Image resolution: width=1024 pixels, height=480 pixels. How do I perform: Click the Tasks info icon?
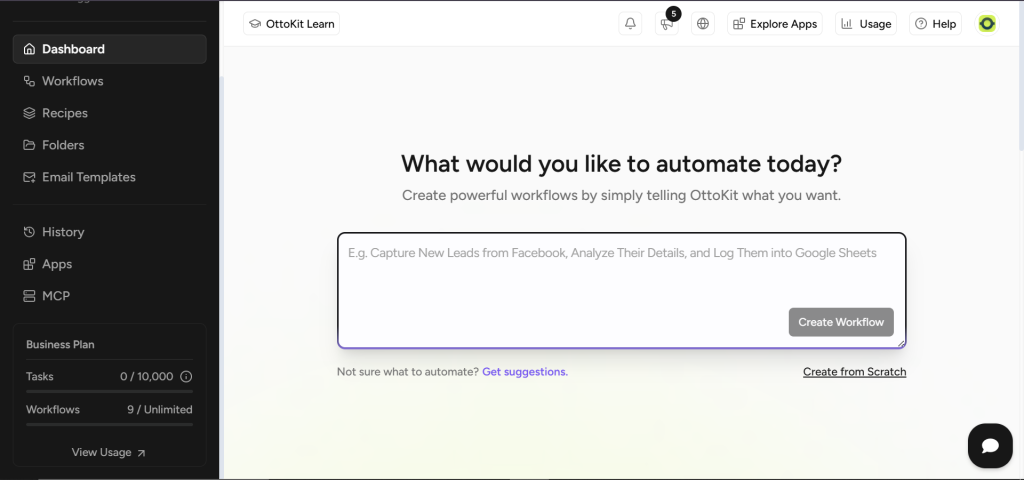pos(186,377)
